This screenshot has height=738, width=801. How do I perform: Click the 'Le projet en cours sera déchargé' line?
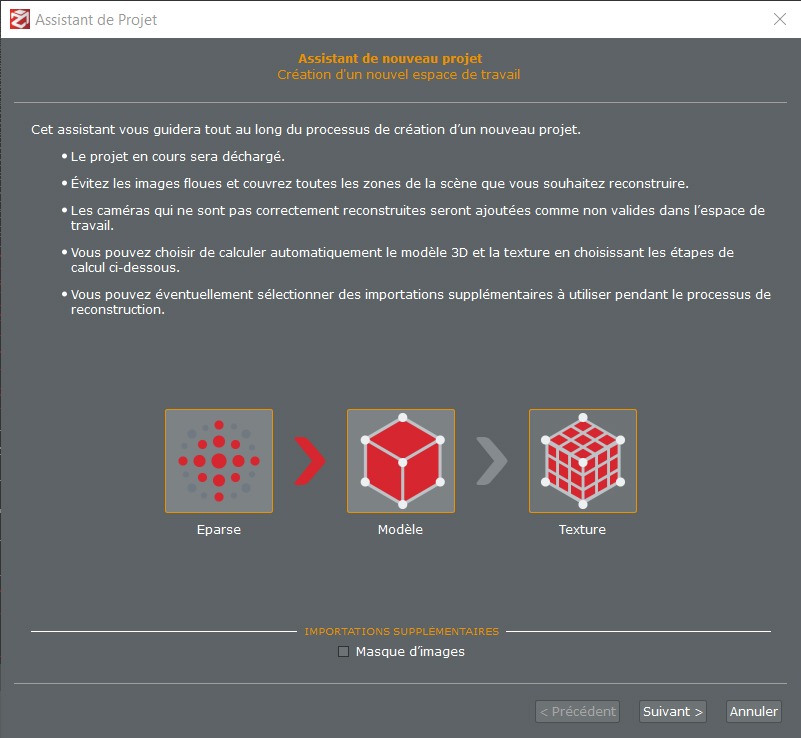coord(178,156)
